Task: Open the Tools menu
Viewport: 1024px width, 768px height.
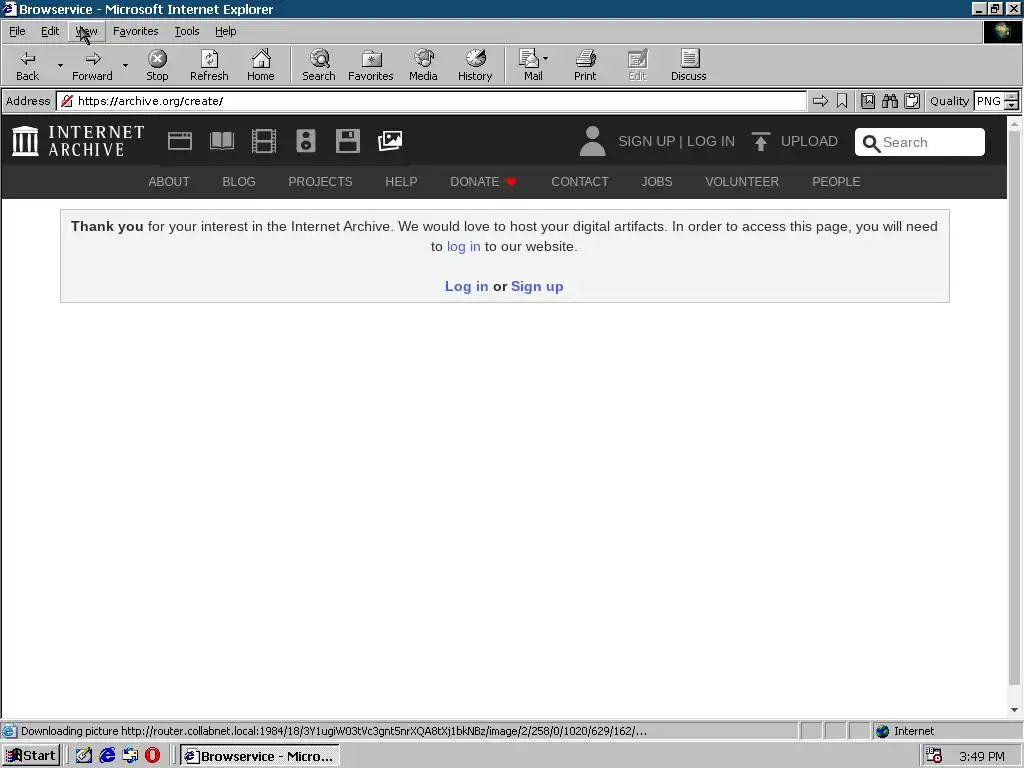Action: (186, 31)
